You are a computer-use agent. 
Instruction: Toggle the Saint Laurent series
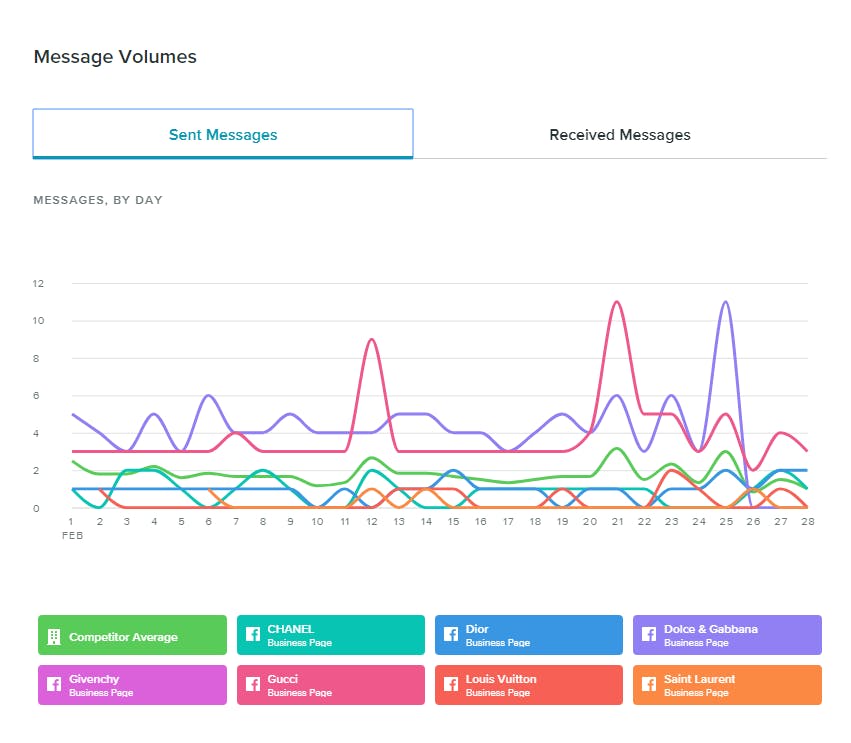[x=727, y=685]
